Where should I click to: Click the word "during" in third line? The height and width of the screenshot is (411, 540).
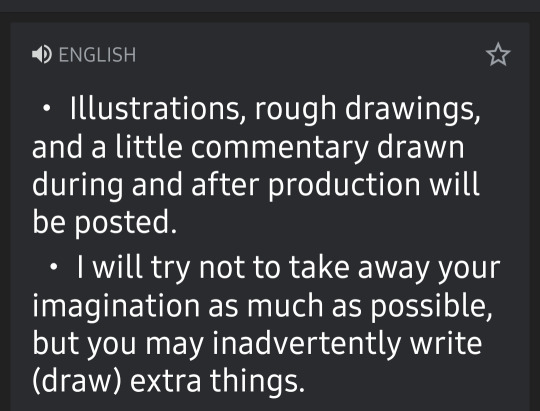[x=77, y=185]
